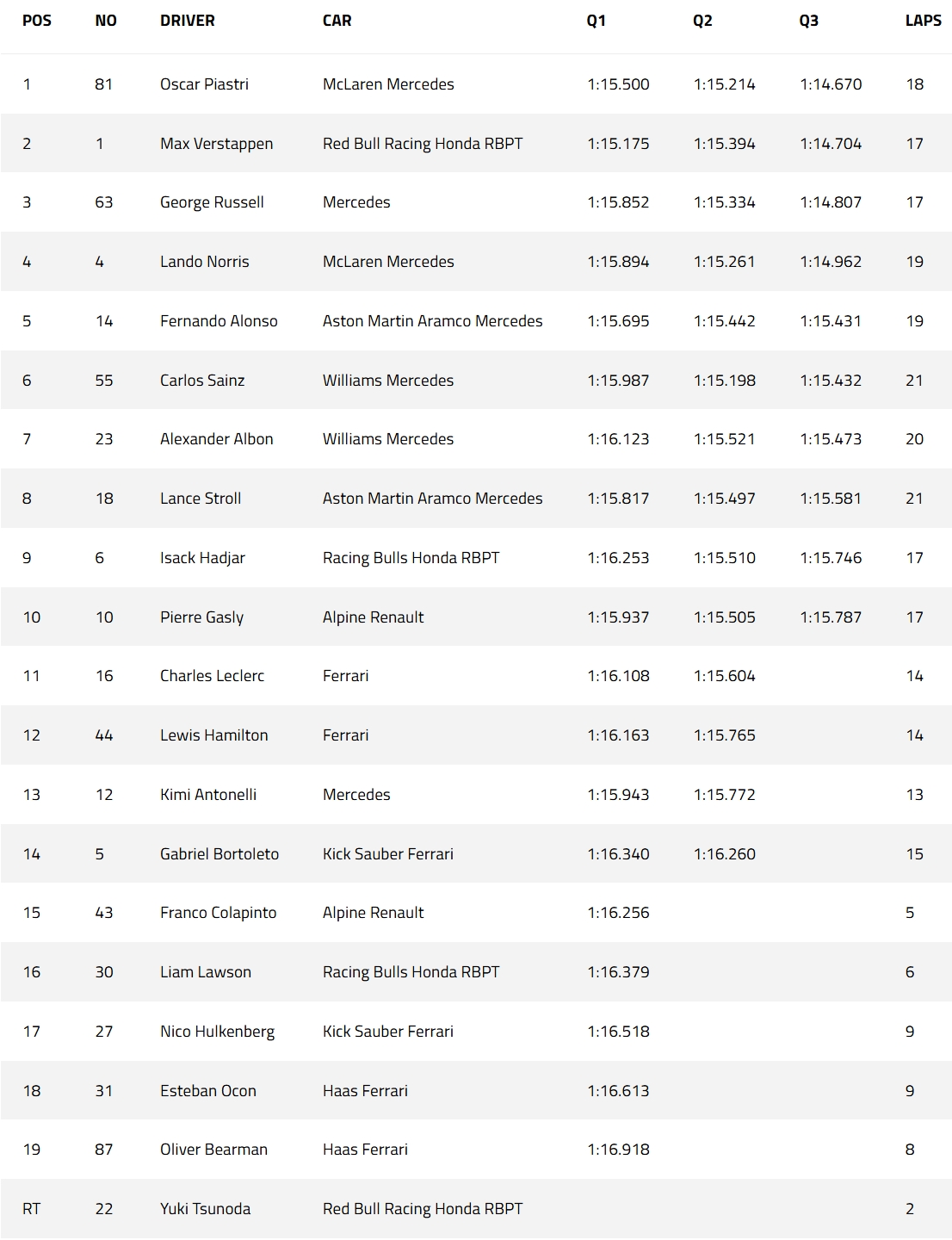Select Piastri's Q3 time 1:14.670
This screenshot has width=952, height=1240.
click(x=830, y=84)
